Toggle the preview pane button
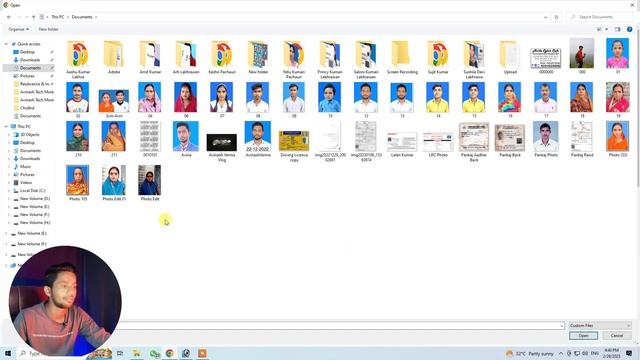The width and height of the screenshot is (640, 360). (618, 29)
